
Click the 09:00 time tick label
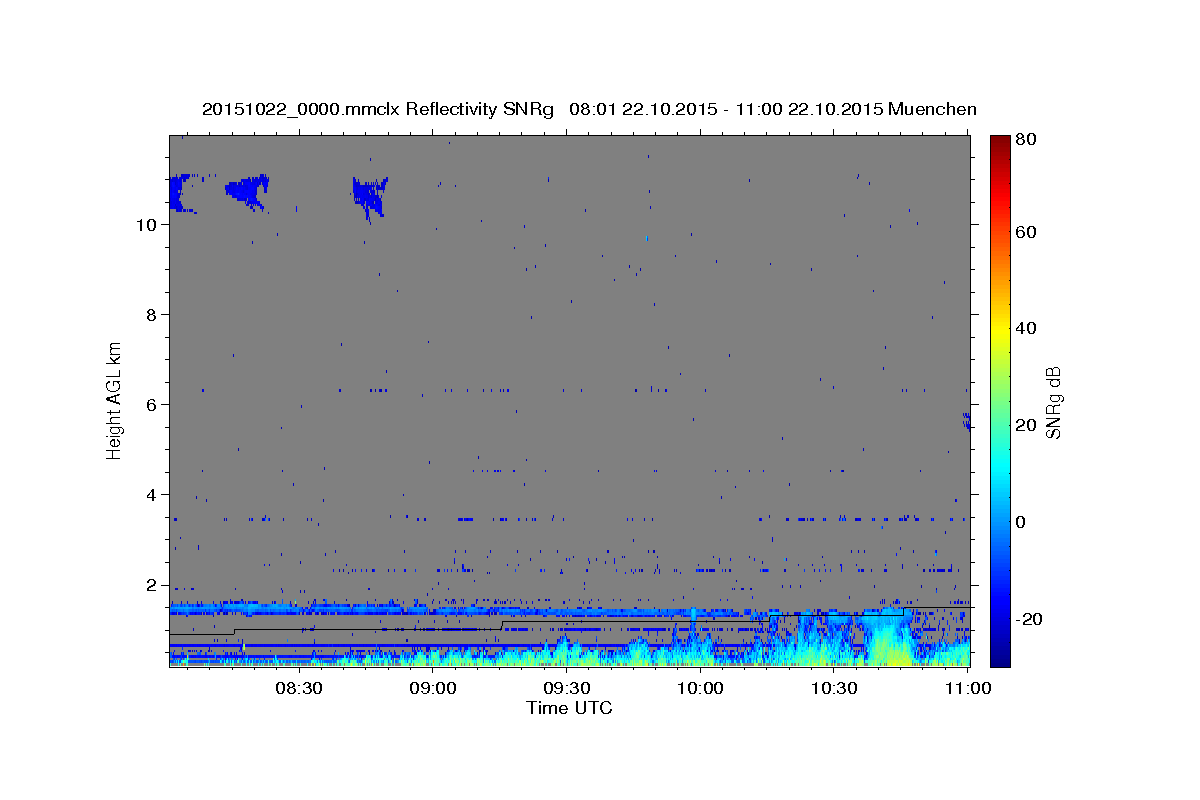[433, 689]
